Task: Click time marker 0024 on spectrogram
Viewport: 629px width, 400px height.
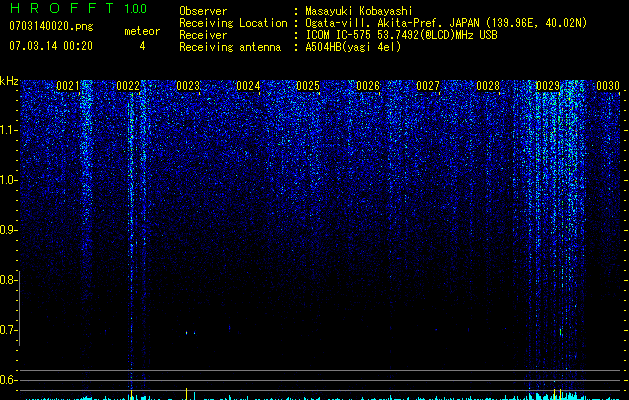Action: 248,86
